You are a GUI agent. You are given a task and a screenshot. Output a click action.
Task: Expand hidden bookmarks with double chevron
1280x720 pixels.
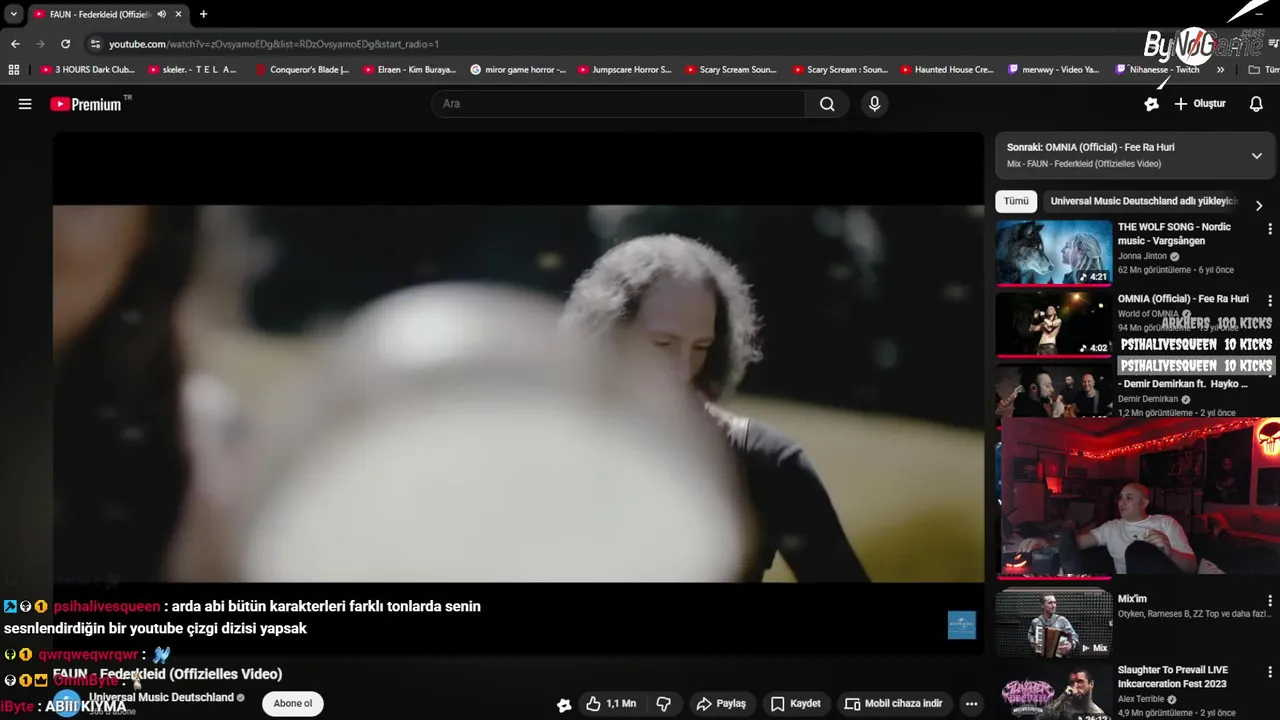pos(1220,70)
